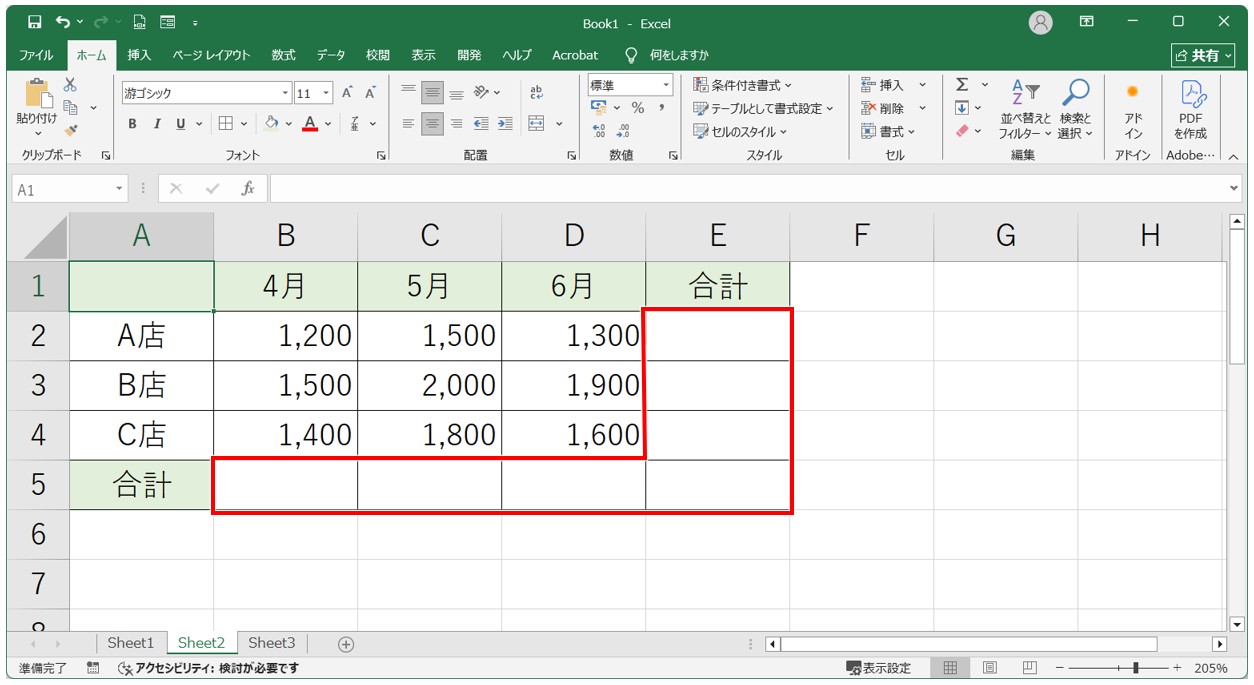Copy the selection using the copy icon

click(71, 107)
